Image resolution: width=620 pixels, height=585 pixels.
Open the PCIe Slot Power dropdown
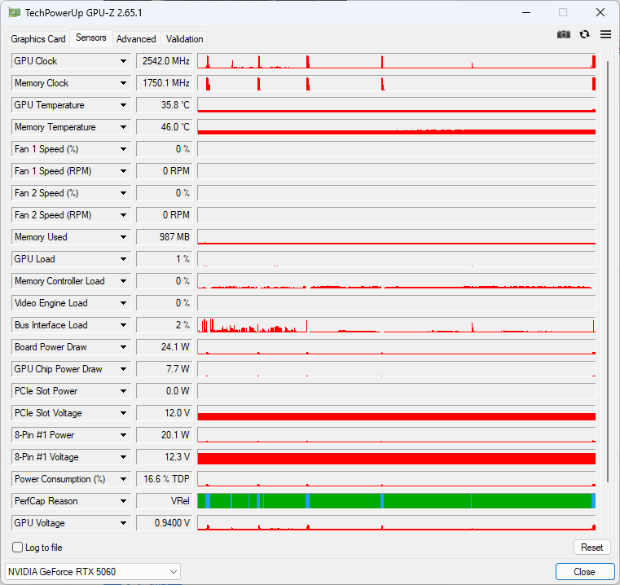(x=123, y=391)
